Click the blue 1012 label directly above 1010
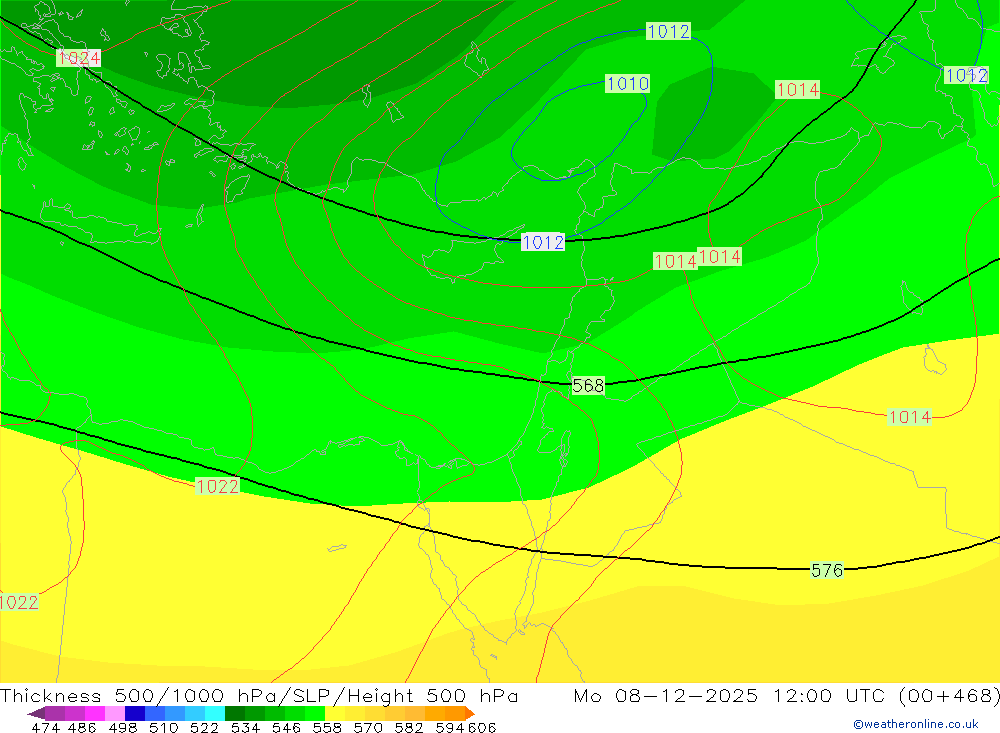 click(668, 31)
